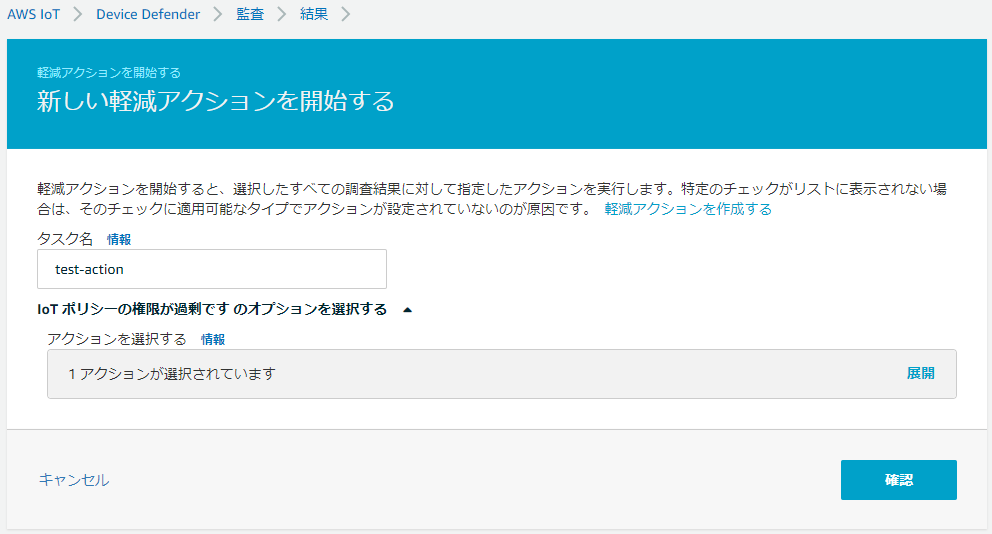Click the IoT ポリシーの権限が過剰です section heading
This screenshot has width=992, height=534.
click(212, 309)
